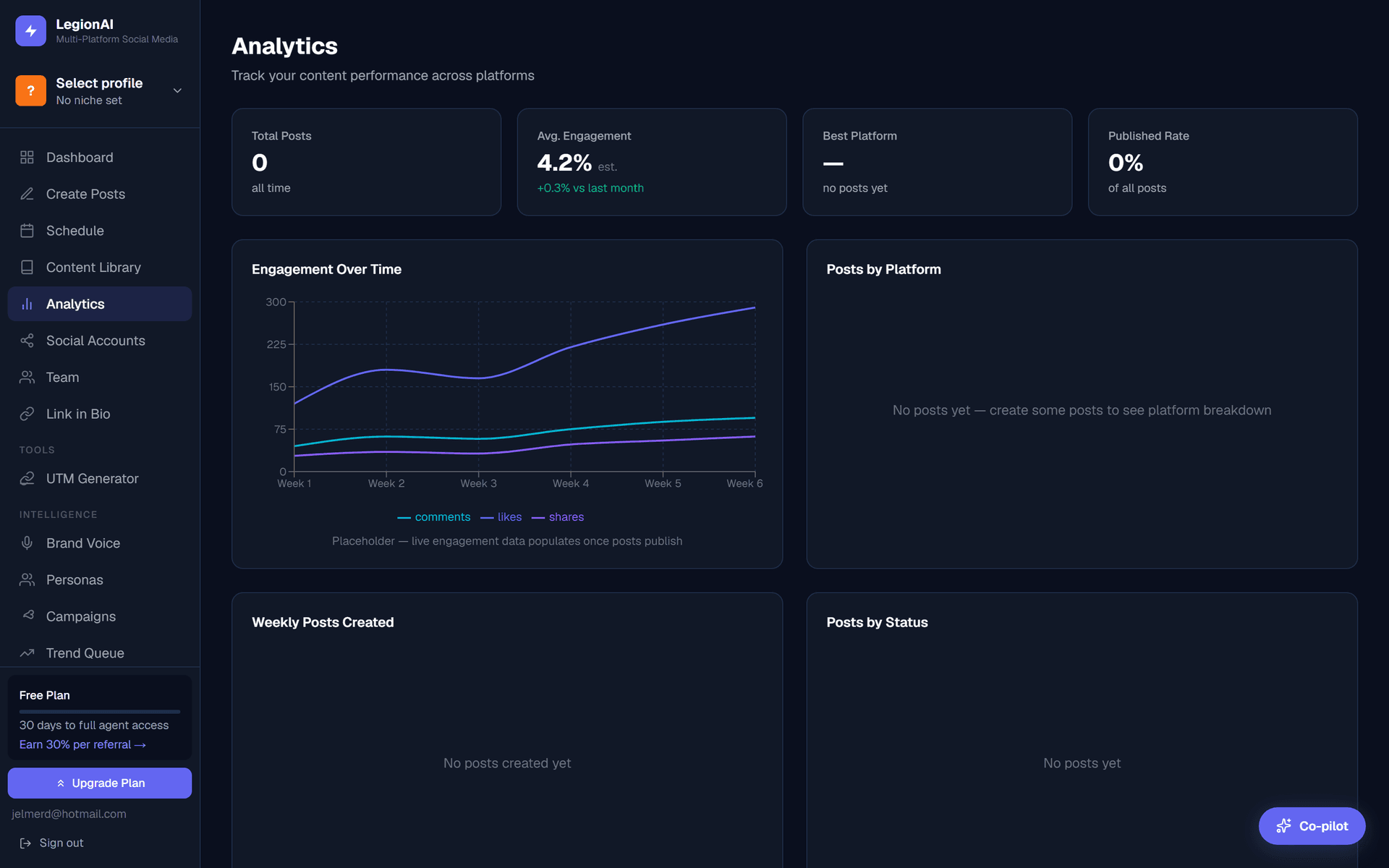Screen dimensions: 1389x868
Task: Click the Social Accounts share icon
Action: 27,341
